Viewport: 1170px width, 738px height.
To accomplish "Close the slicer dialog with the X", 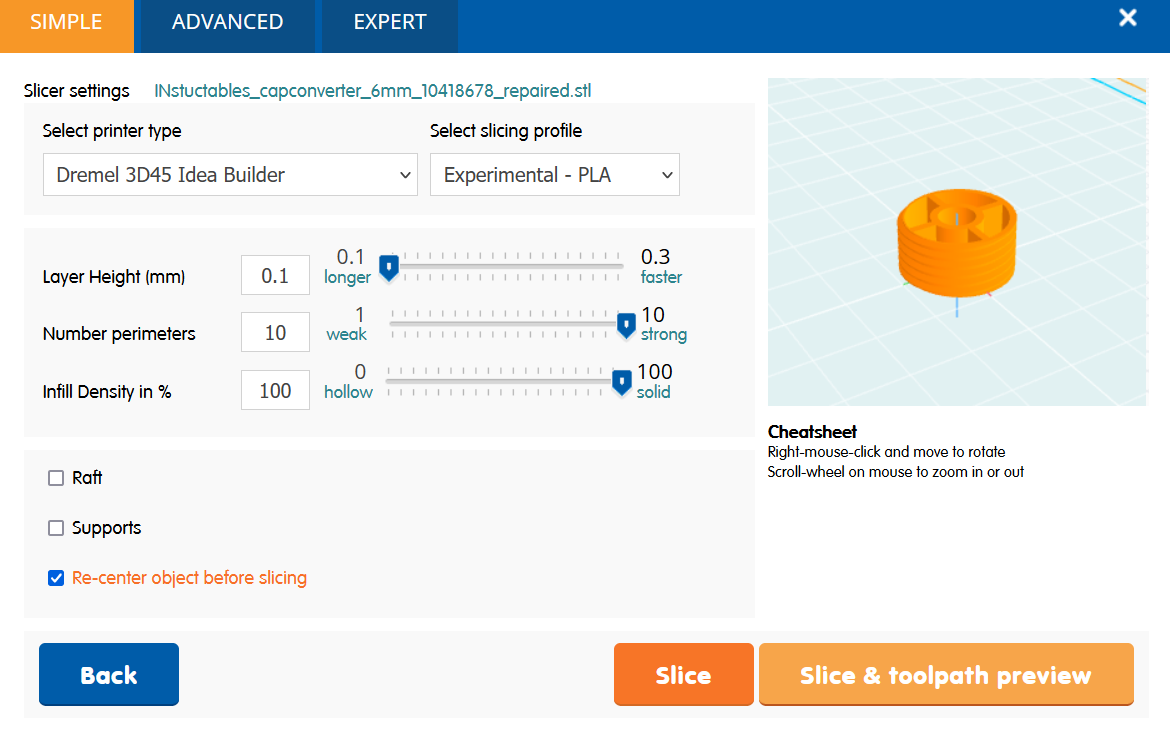I will tap(1128, 18).
